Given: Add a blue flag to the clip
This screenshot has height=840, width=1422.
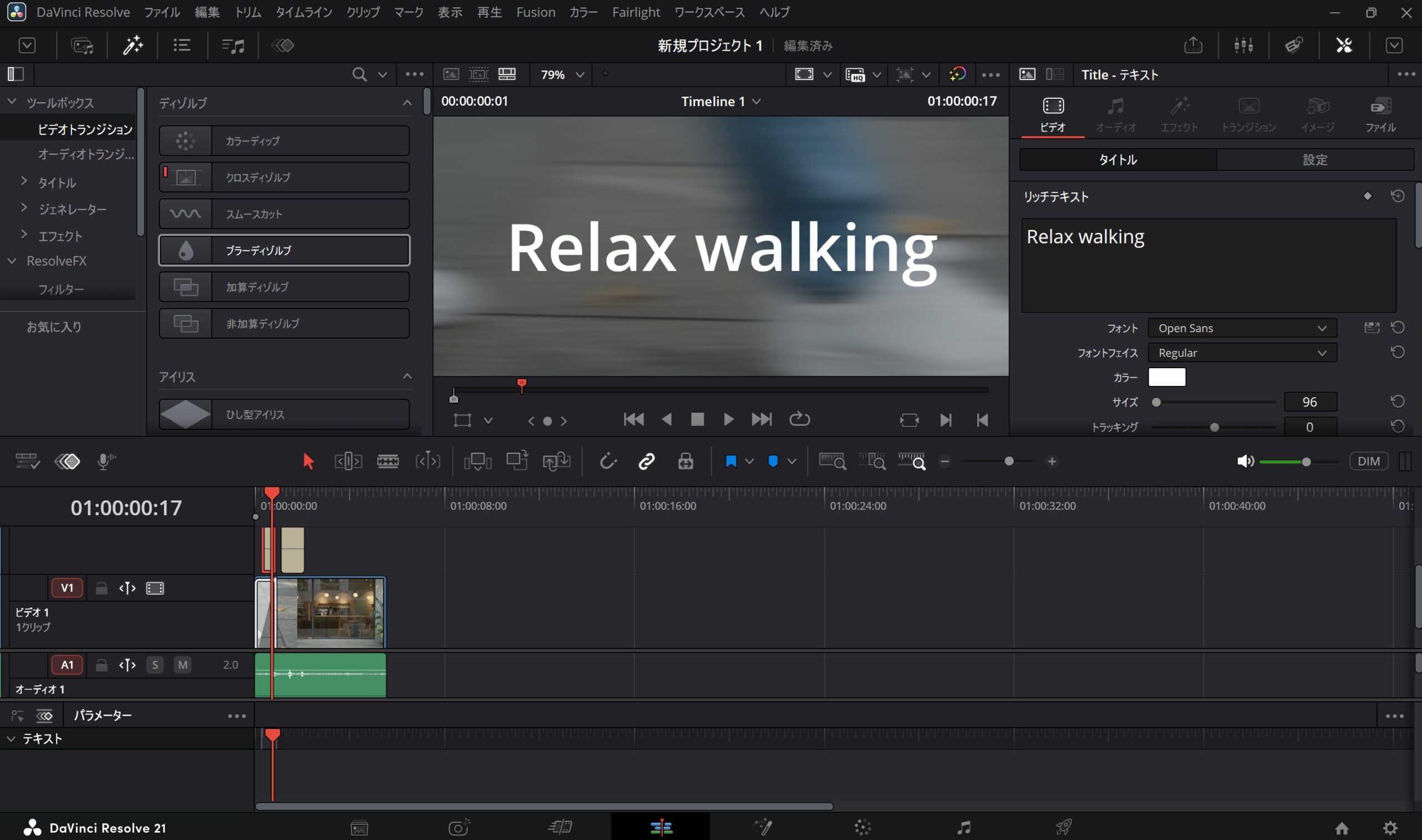Looking at the screenshot, I should click(x=731, y=461).
